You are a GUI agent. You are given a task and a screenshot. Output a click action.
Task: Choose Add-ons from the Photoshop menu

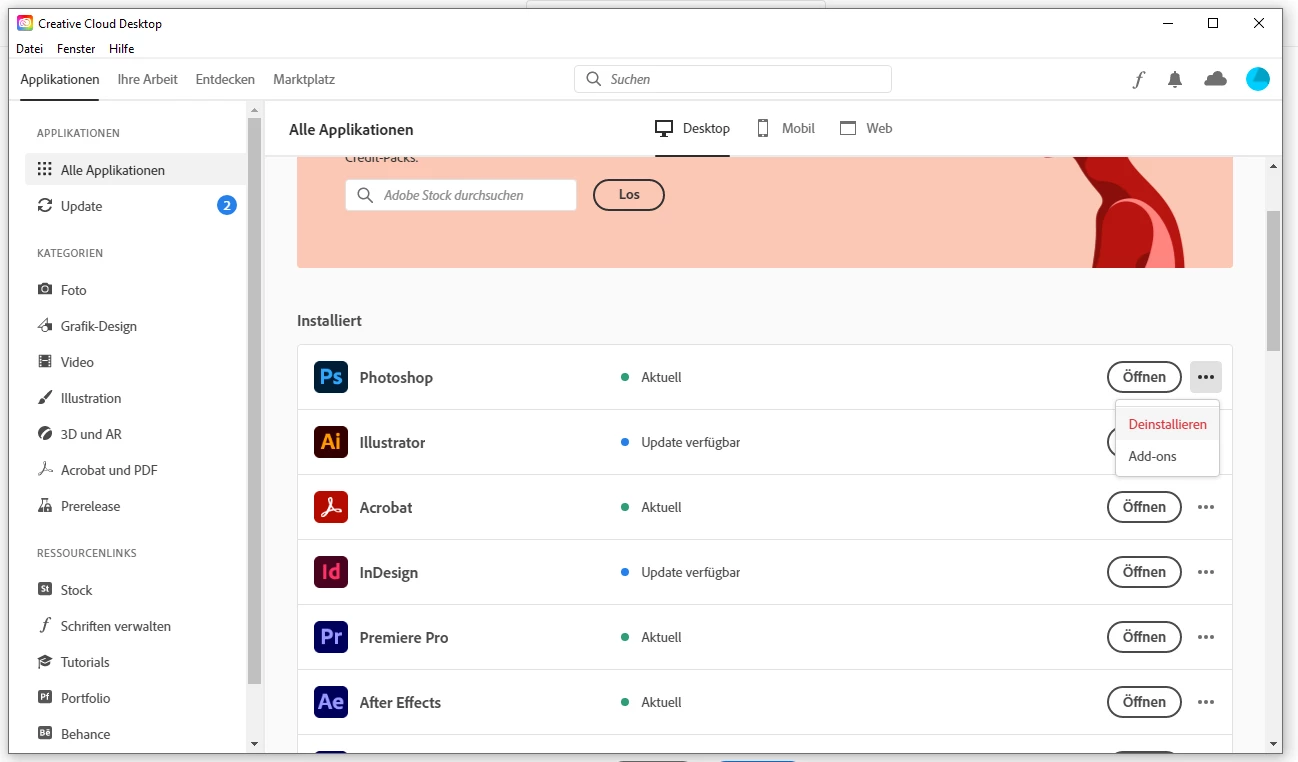point(1167,456)
